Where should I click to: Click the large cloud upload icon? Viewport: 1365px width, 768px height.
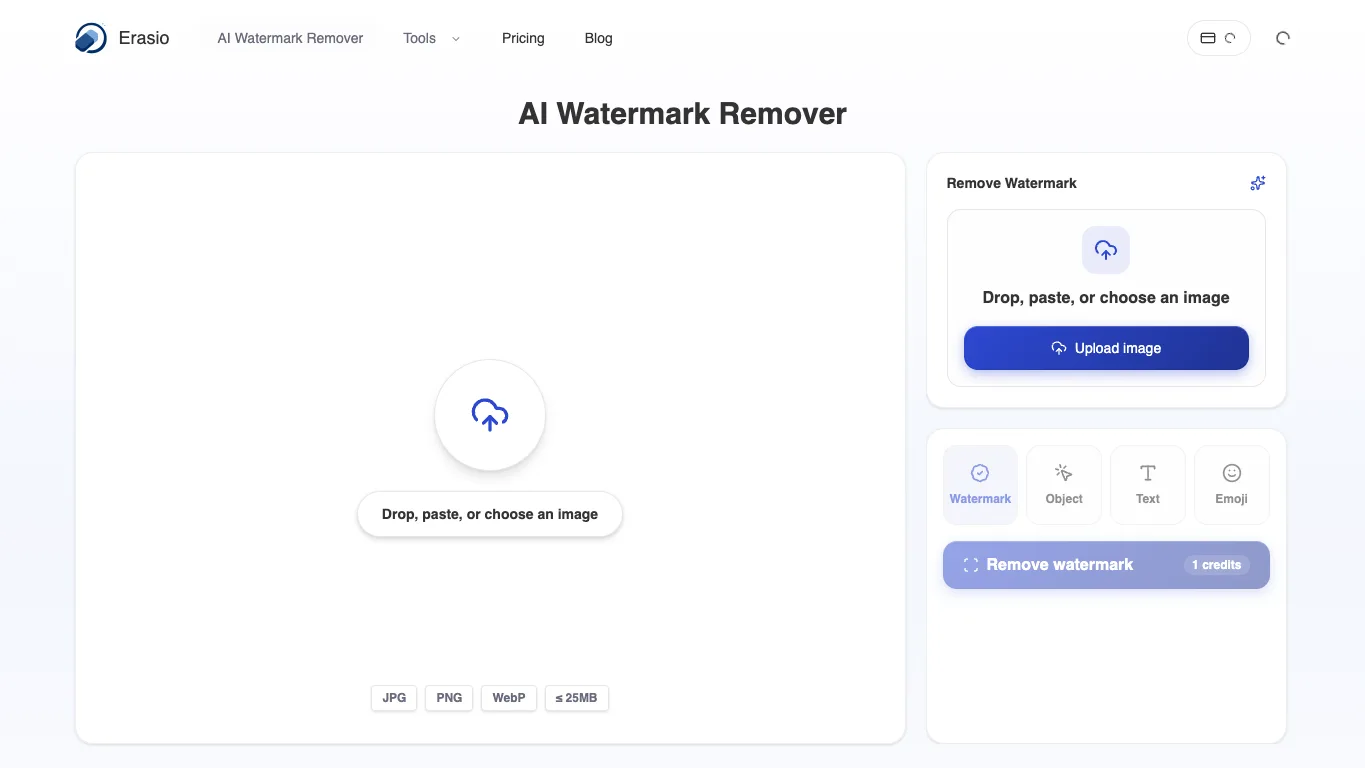[490, 414]
